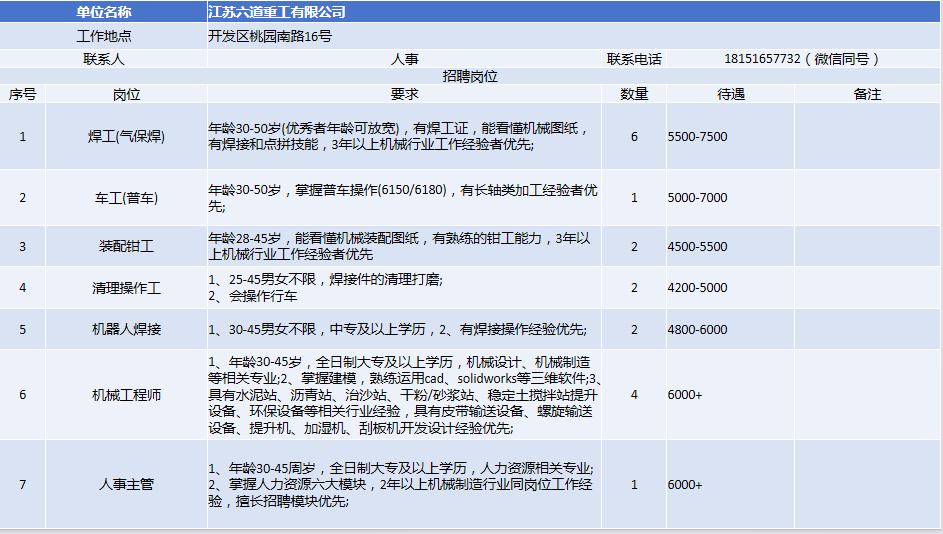Select the salary cell 4200-5000

[x=698, y=288]
